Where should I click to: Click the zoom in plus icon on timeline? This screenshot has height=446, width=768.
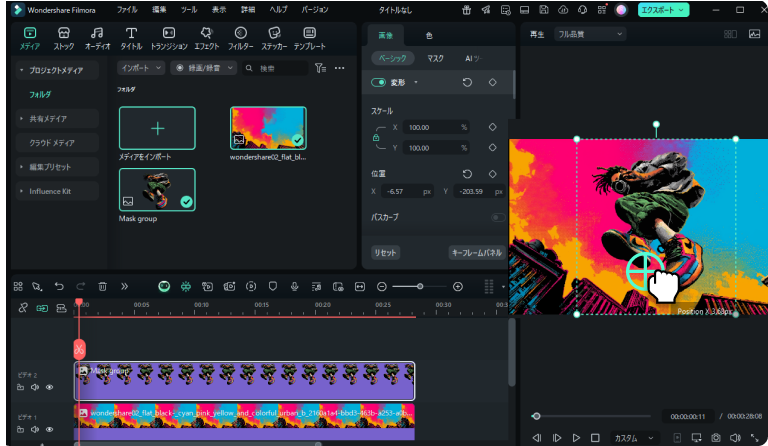click(x=458, y=286)
